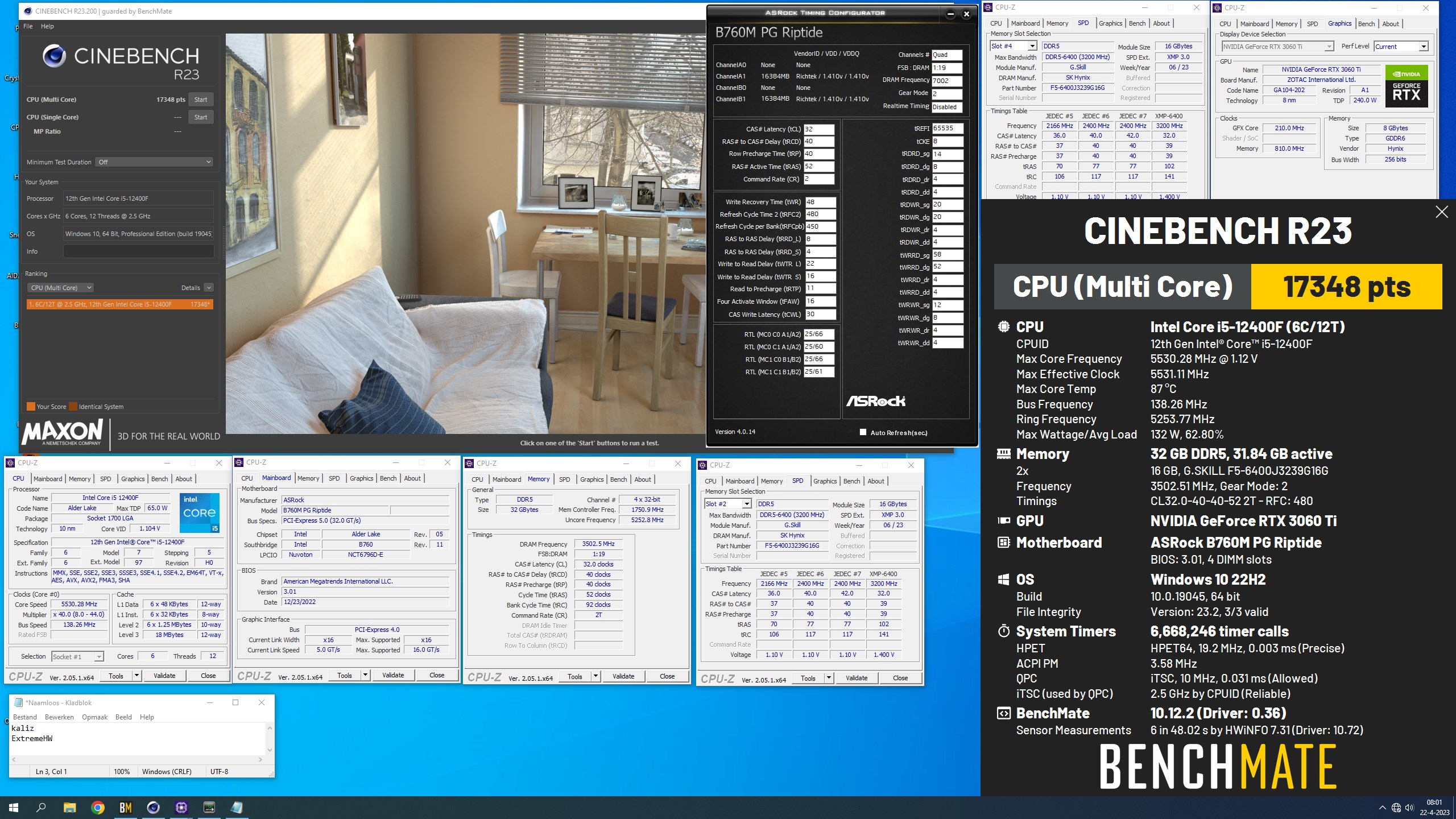Open BenchMate taskbar icon

126,807
